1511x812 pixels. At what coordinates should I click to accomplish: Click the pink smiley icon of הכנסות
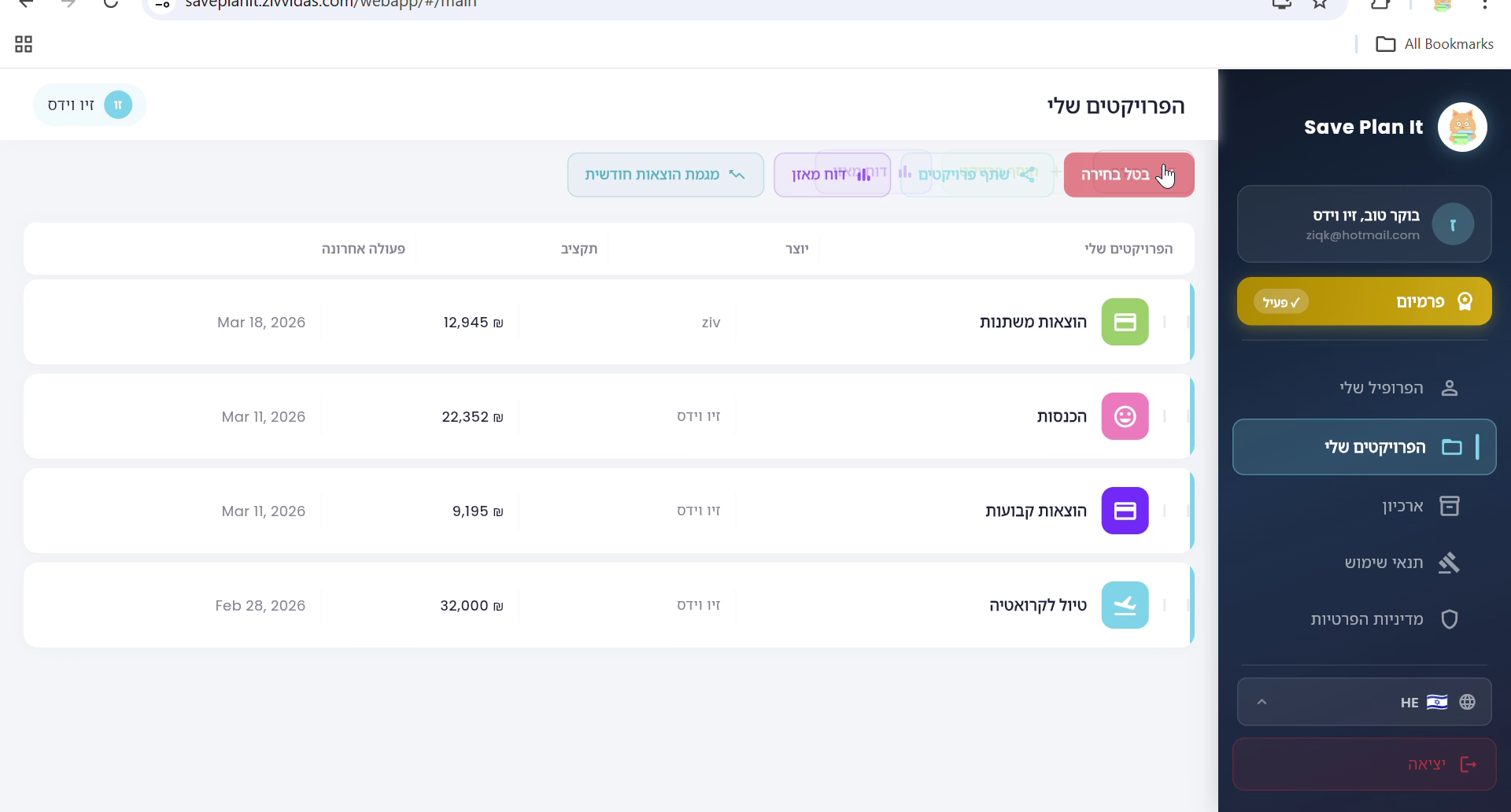(1125, 416)
